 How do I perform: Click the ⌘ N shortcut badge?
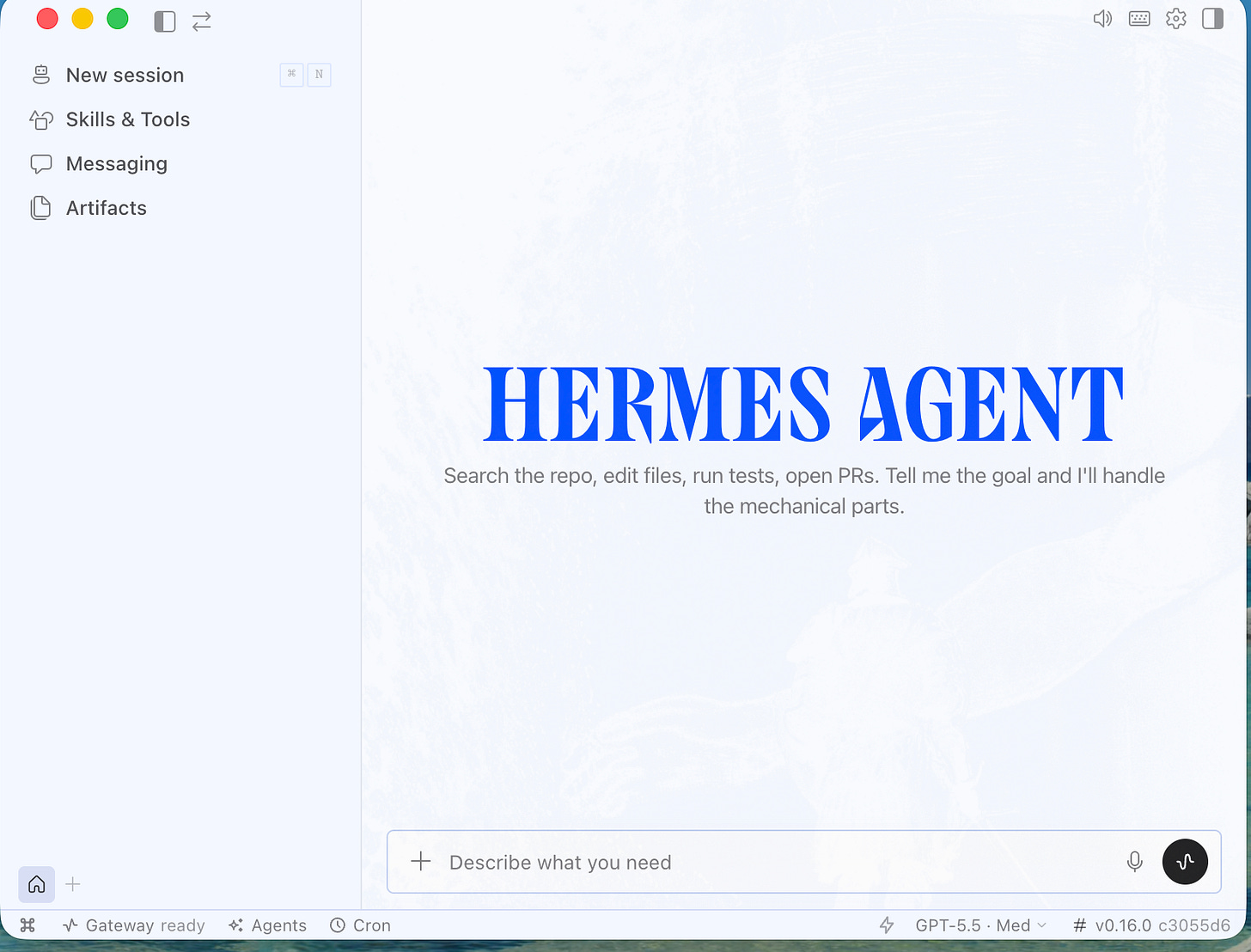(305, 75)
